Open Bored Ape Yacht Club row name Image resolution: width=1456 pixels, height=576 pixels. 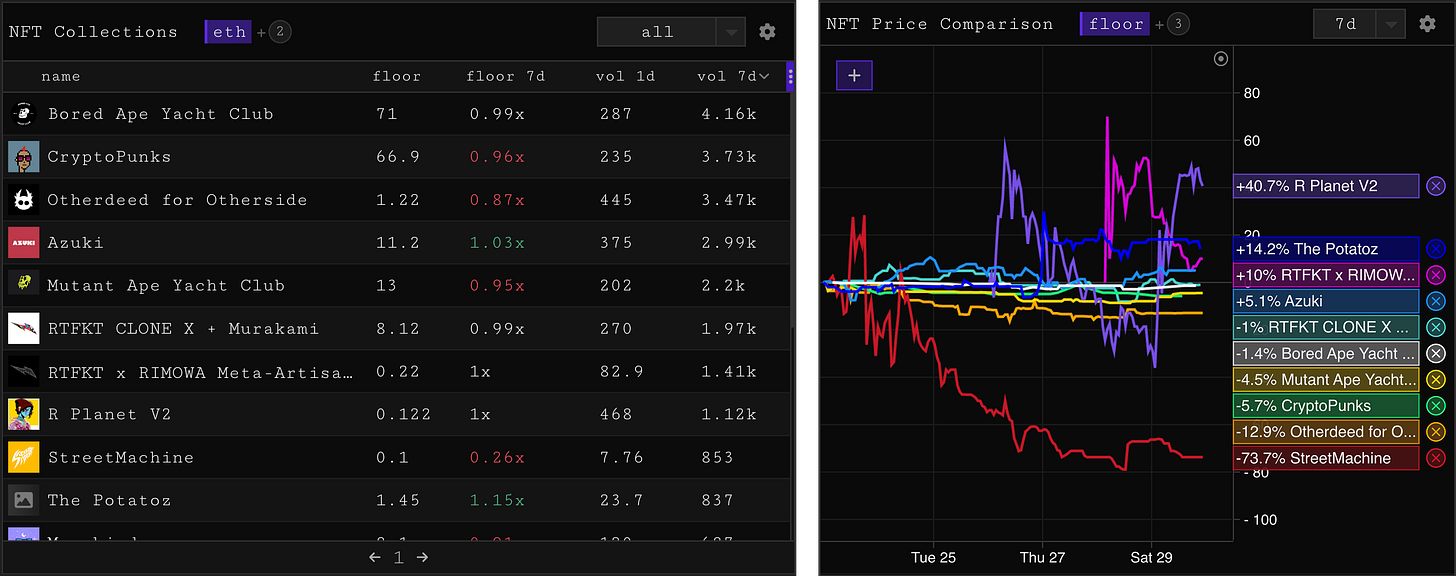coord(160,114)
